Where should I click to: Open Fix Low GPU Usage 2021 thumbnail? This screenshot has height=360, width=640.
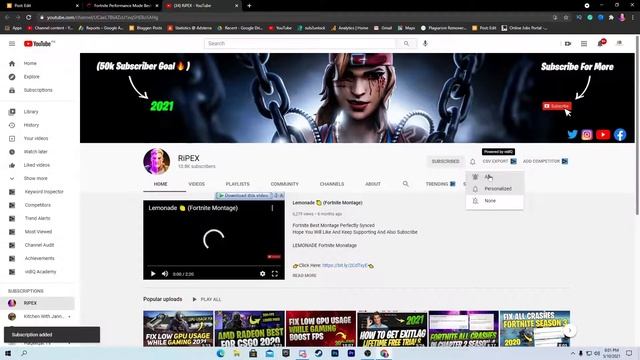(x=178, y=329)
